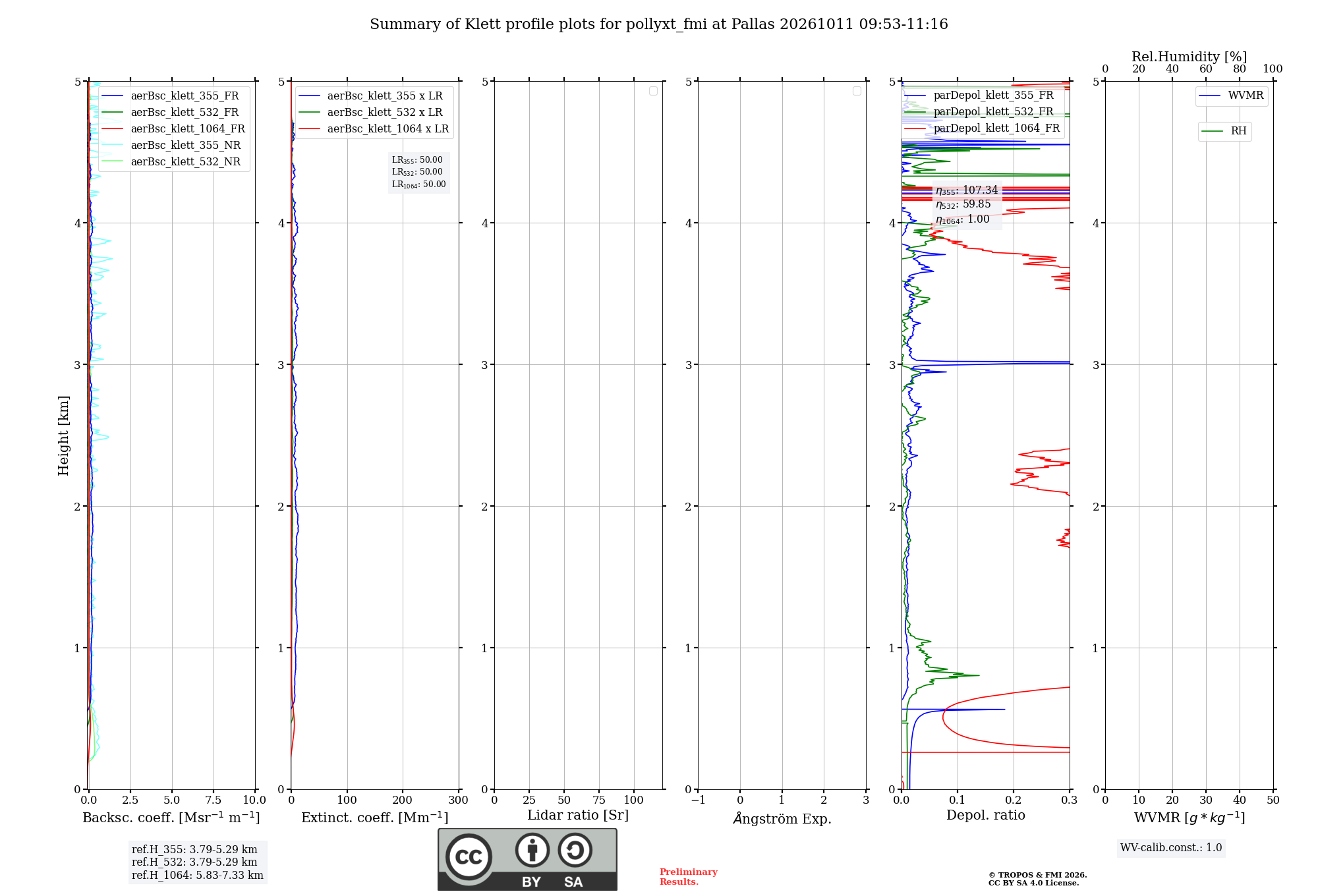Click the WVMR legend entry
The height and width of the screenshot is (896, 1318).
[x=1232, y=96]
